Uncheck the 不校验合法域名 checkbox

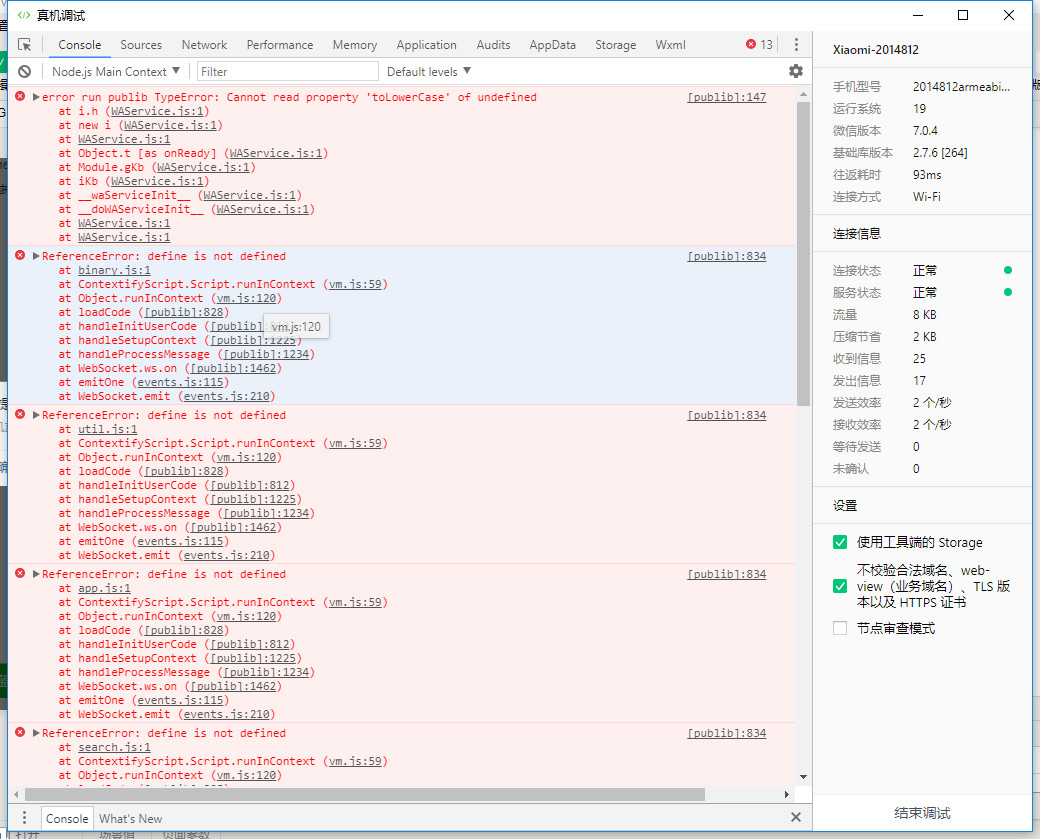pyautogui.click(x=840, y=586)
